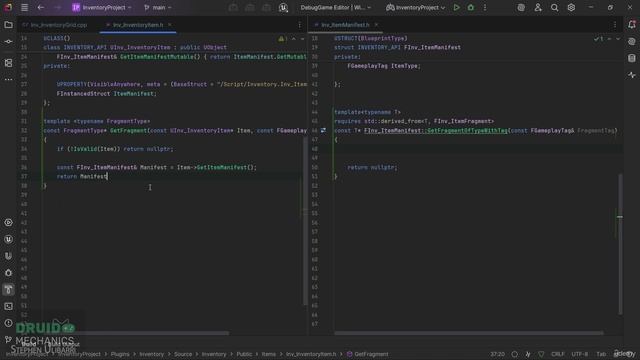Click the warning indicator in left editor
This screenshot has width=640, height=360.
click(282, 39)
